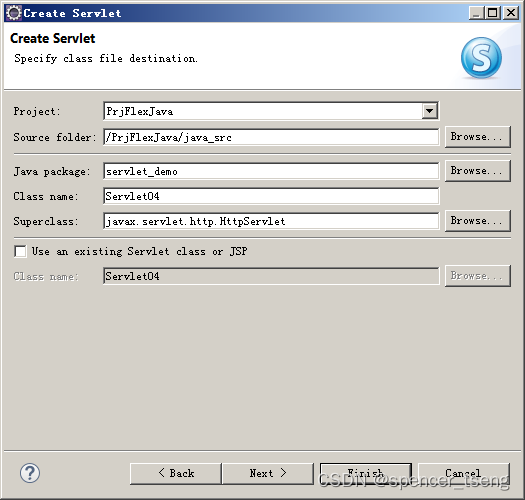
Task: Click the gear icon in title bar
Action: 14,13
